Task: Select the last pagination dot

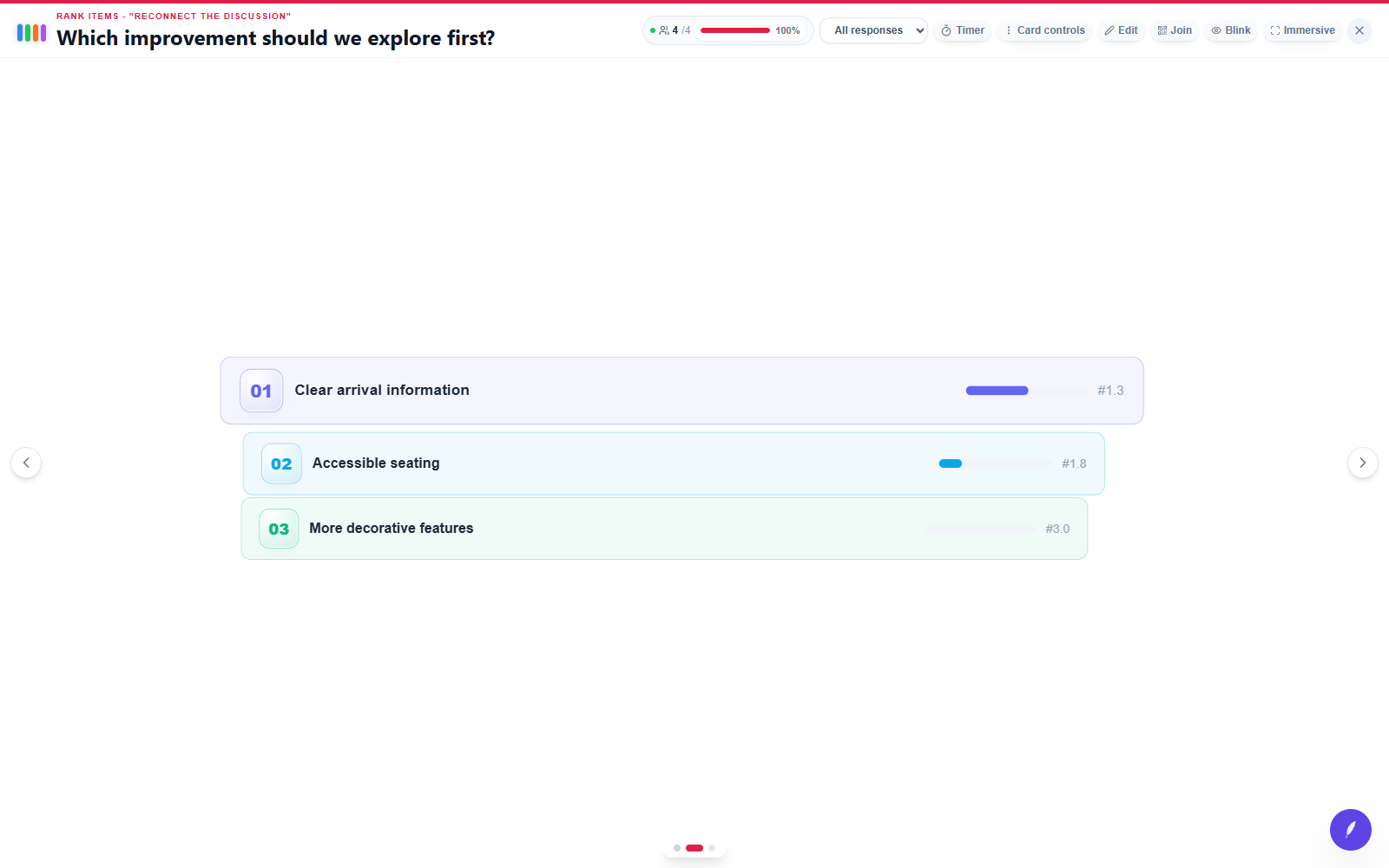Action: (712, 848)
